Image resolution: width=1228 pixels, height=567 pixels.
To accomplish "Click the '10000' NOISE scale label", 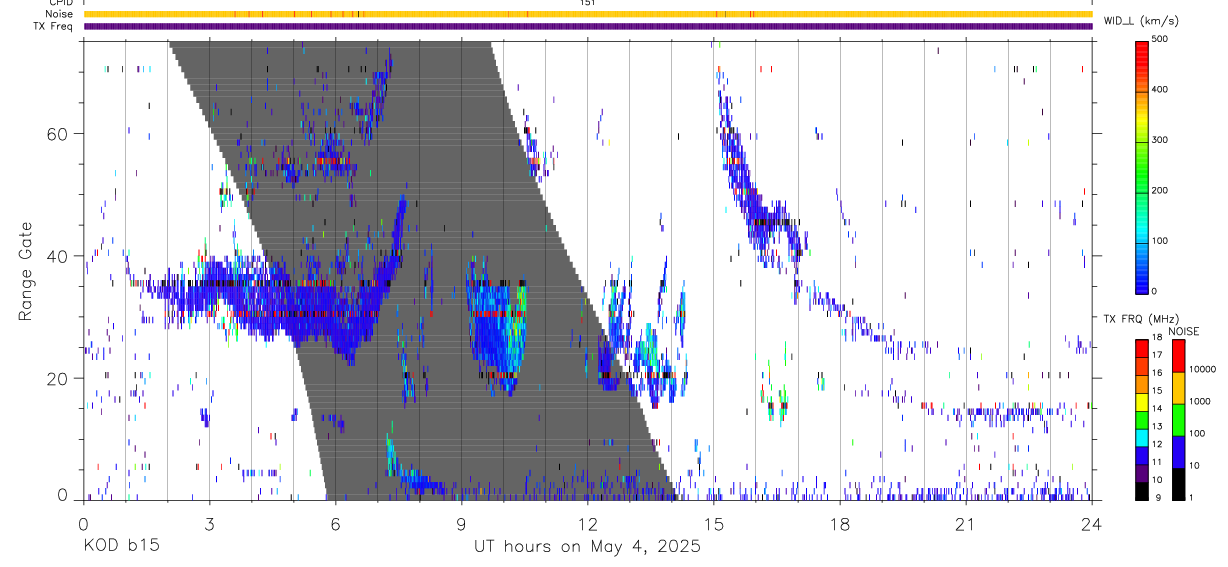I will pyautogui.click(x=1202, y=369).
